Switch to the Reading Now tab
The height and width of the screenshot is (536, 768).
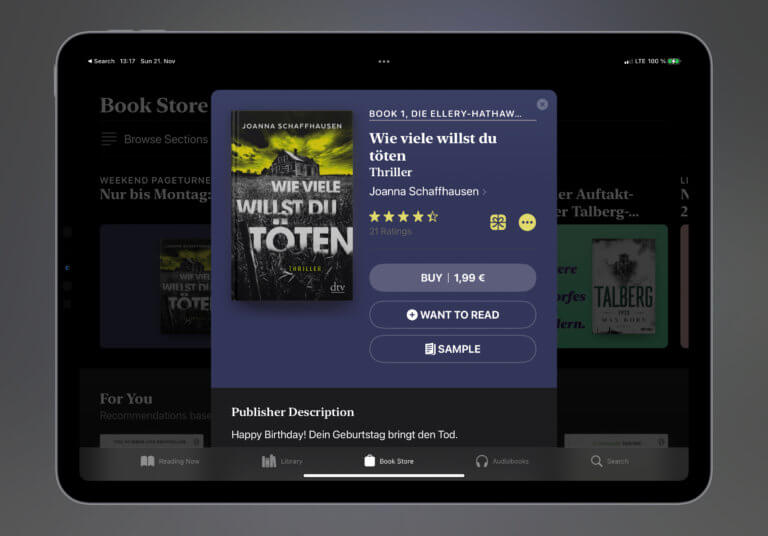pyautogui.click(x=169, y=461)
